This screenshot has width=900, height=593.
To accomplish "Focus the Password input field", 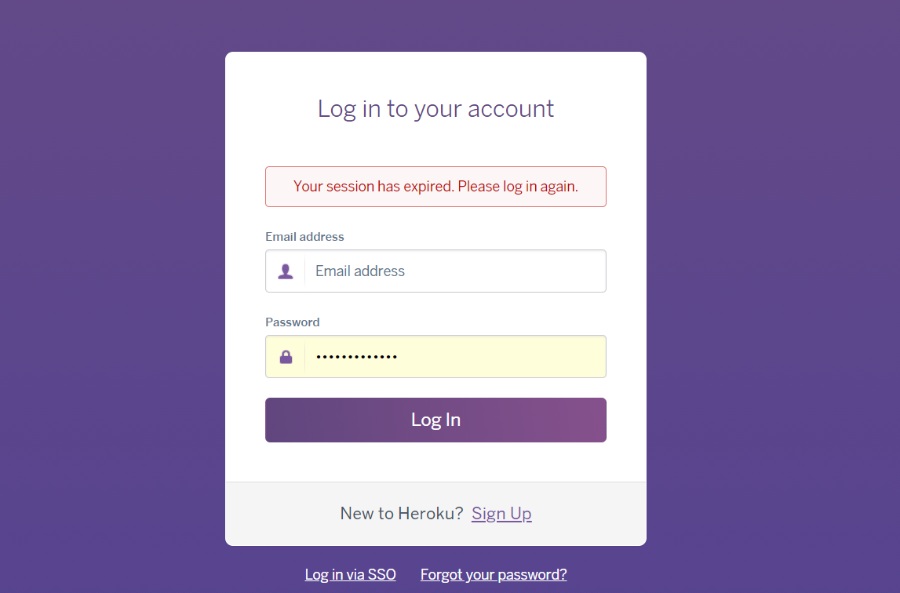I will coord(455,357).
